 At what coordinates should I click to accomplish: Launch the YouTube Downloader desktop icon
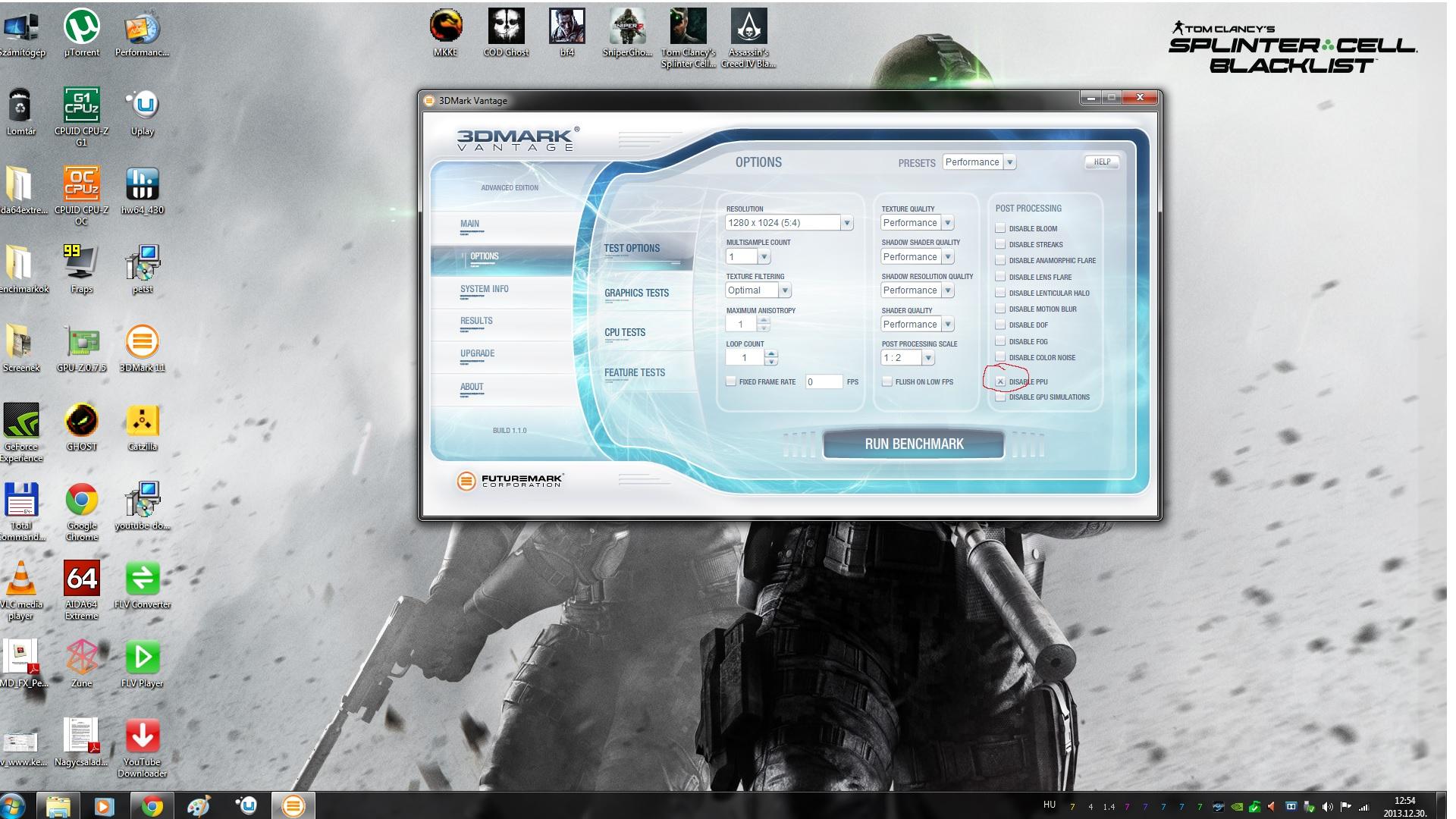tap(143, 748)
